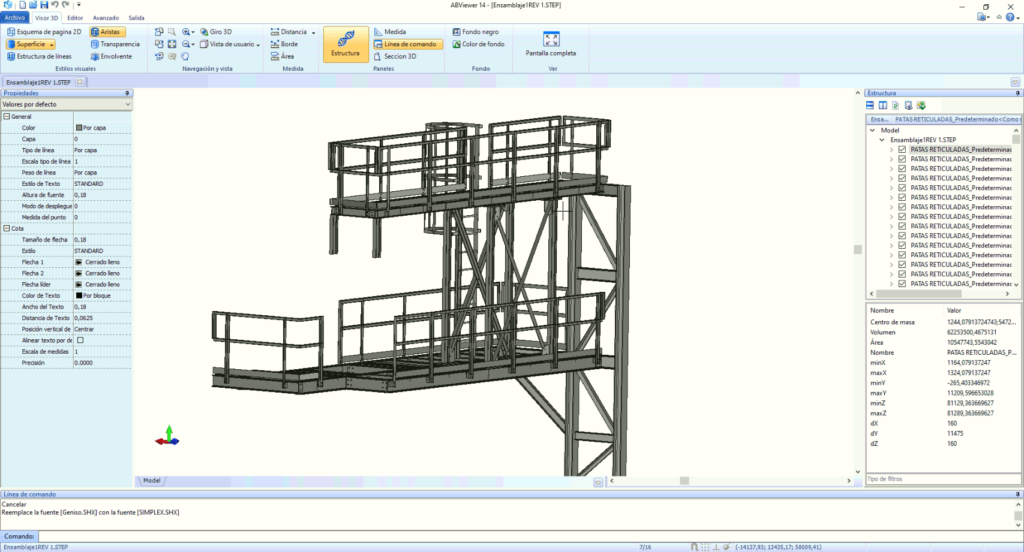
Task: Tick the Alinear texto checkbox
Action: pos(80,340)
